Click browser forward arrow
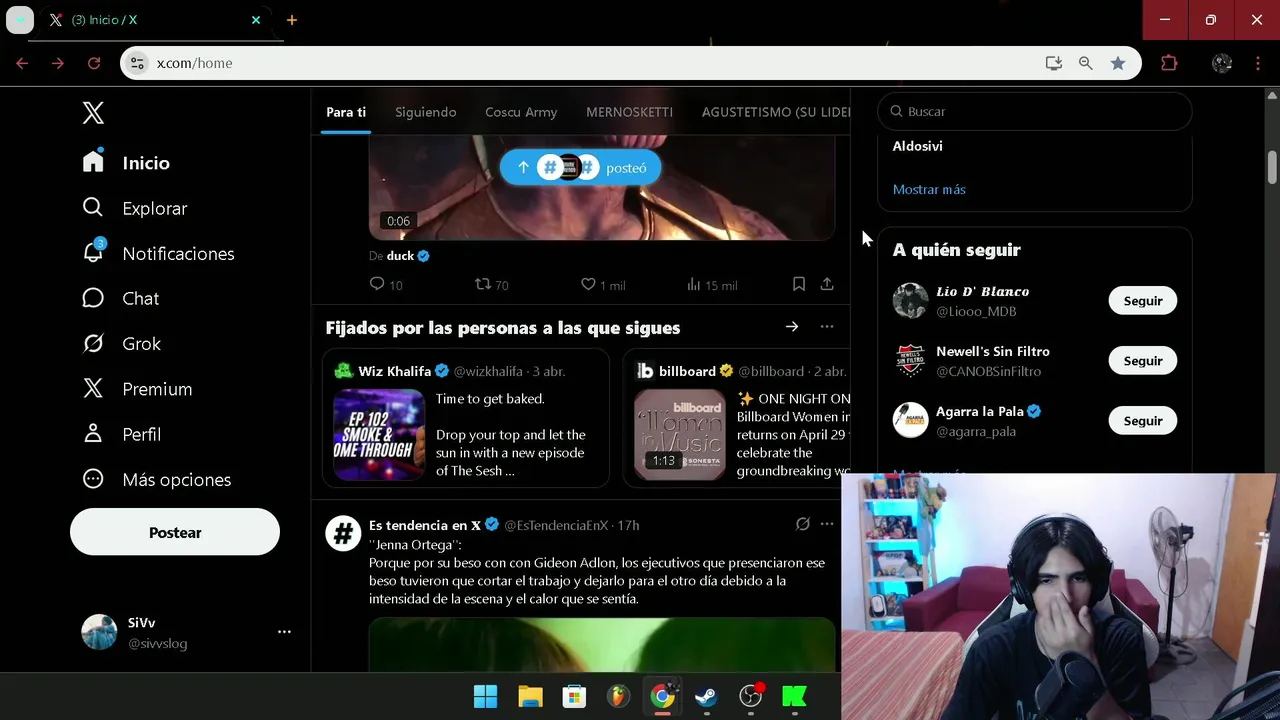This screenshot has height=720, width=1280. click(58, 63)
